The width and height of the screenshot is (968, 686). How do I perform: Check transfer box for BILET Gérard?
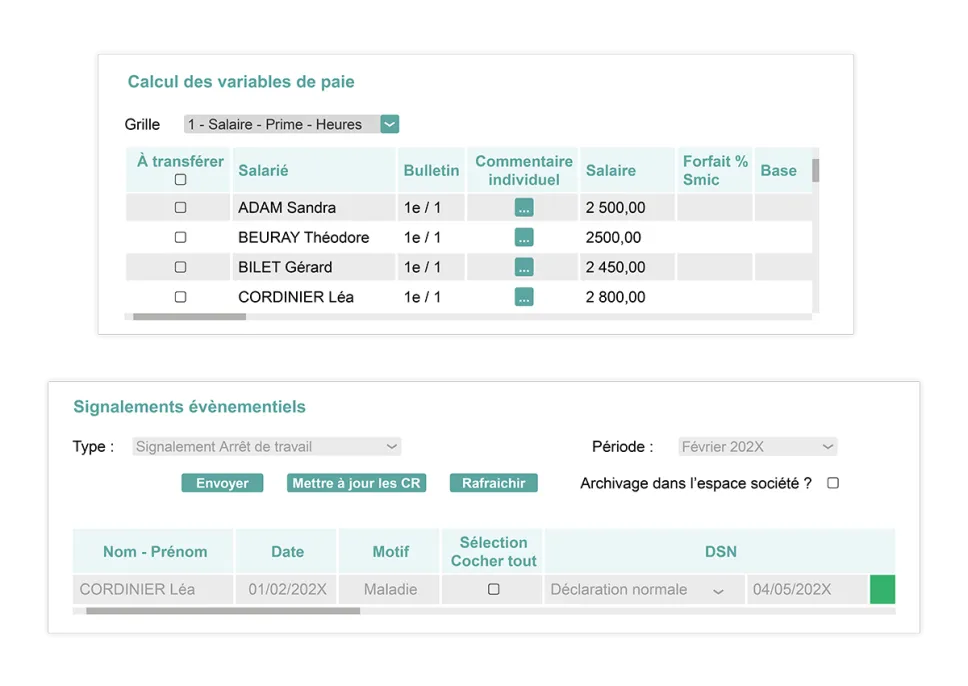tap(180, 267)
